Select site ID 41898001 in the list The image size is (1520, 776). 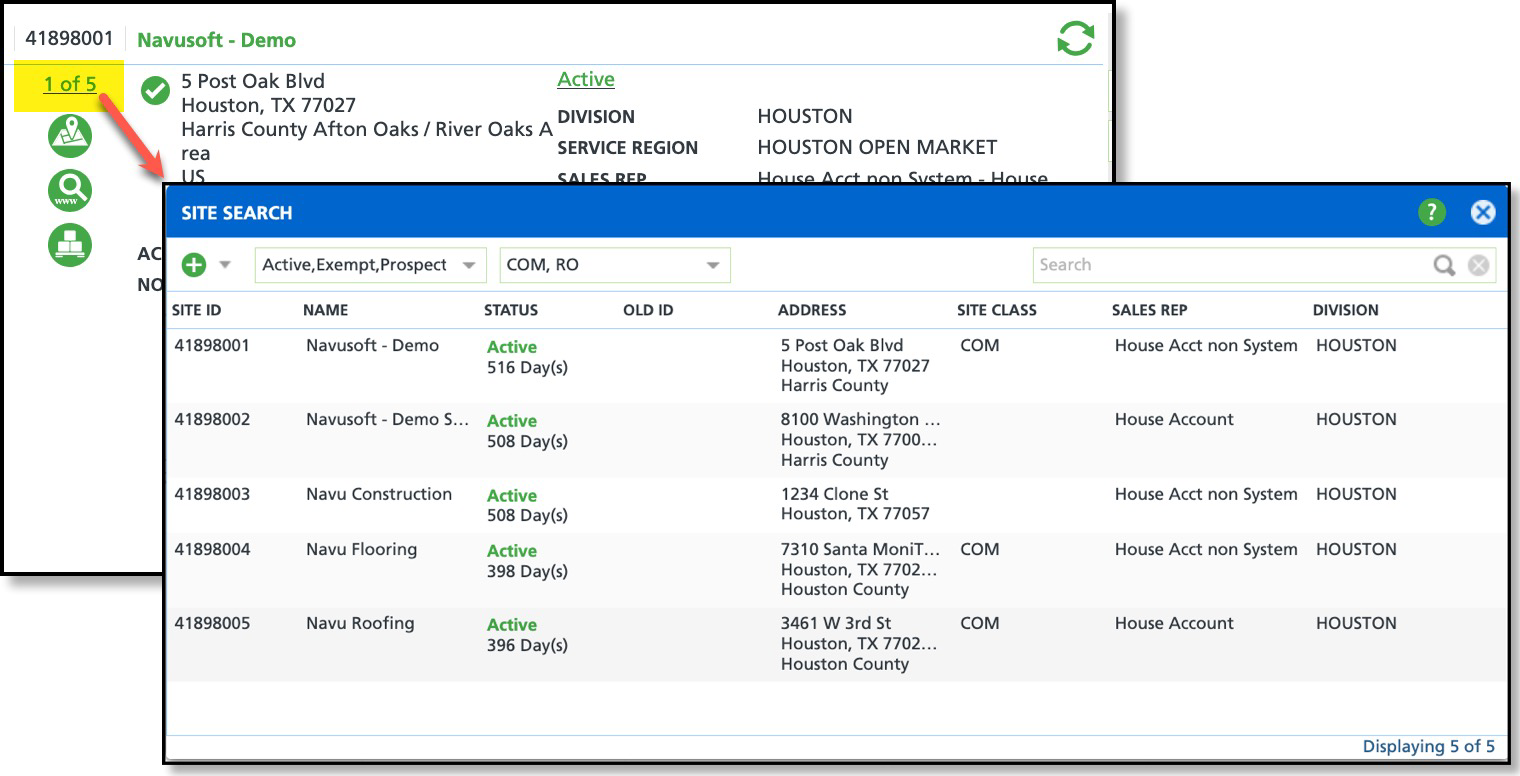tap(212, 346)
